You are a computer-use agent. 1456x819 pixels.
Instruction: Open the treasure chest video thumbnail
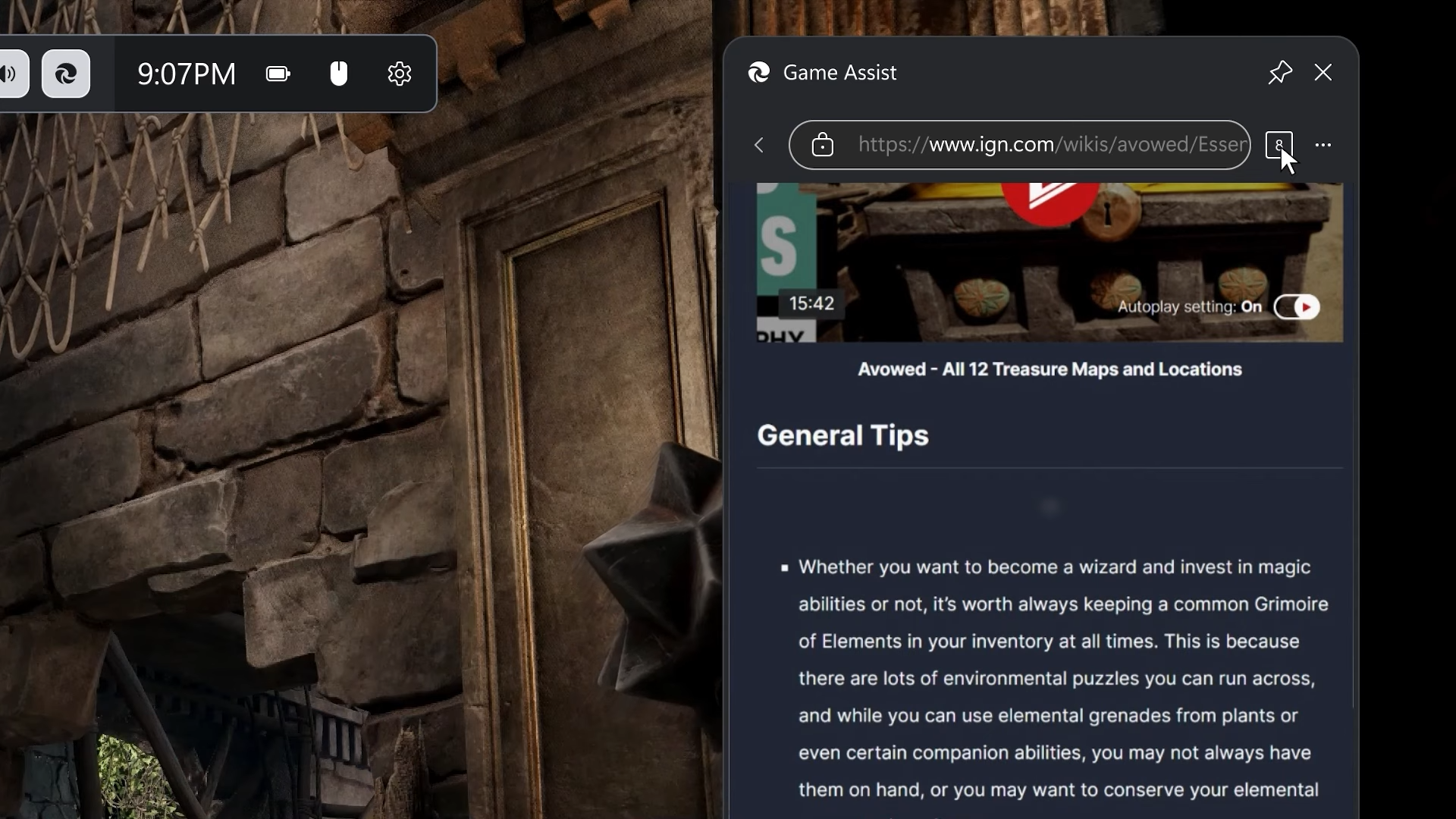pos(1050,262)
